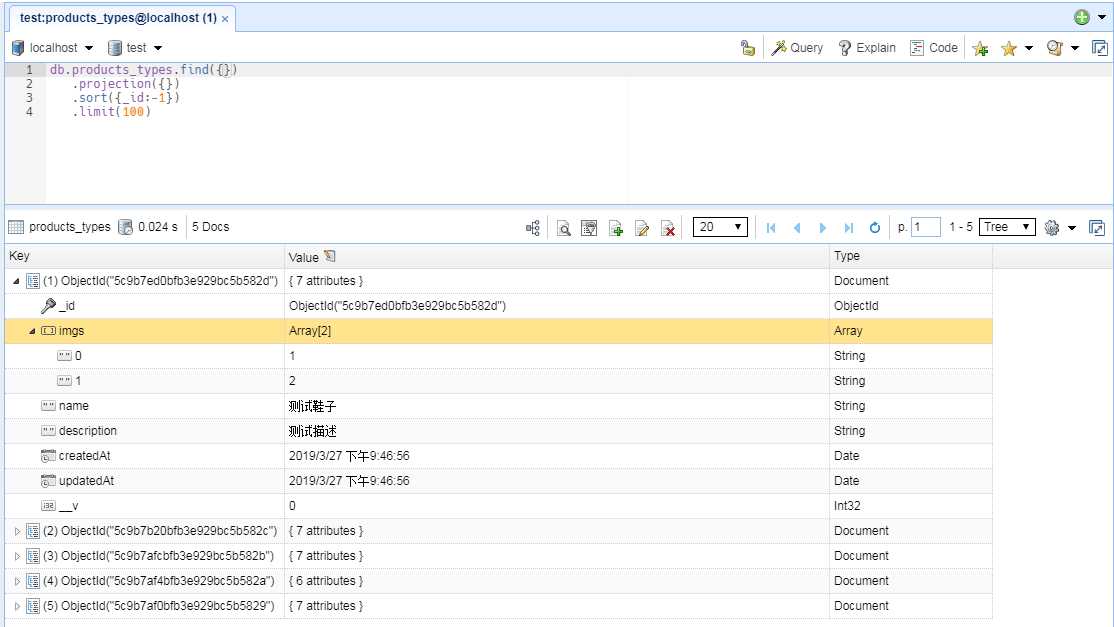Click the padlock icon in the query toolbar
1114x627 pixels.
[x=747, y=48]
